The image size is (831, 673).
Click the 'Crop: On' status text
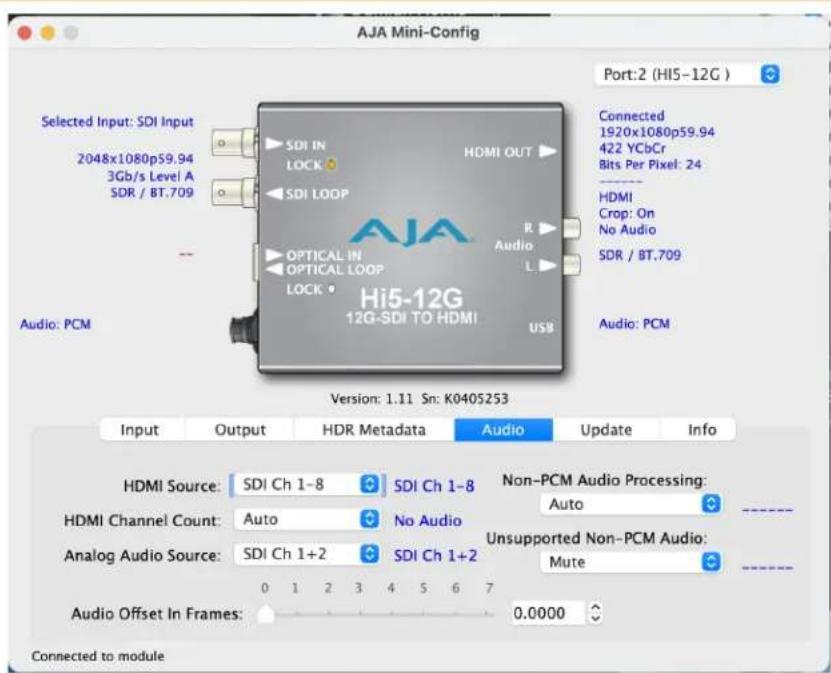[626, 213]
